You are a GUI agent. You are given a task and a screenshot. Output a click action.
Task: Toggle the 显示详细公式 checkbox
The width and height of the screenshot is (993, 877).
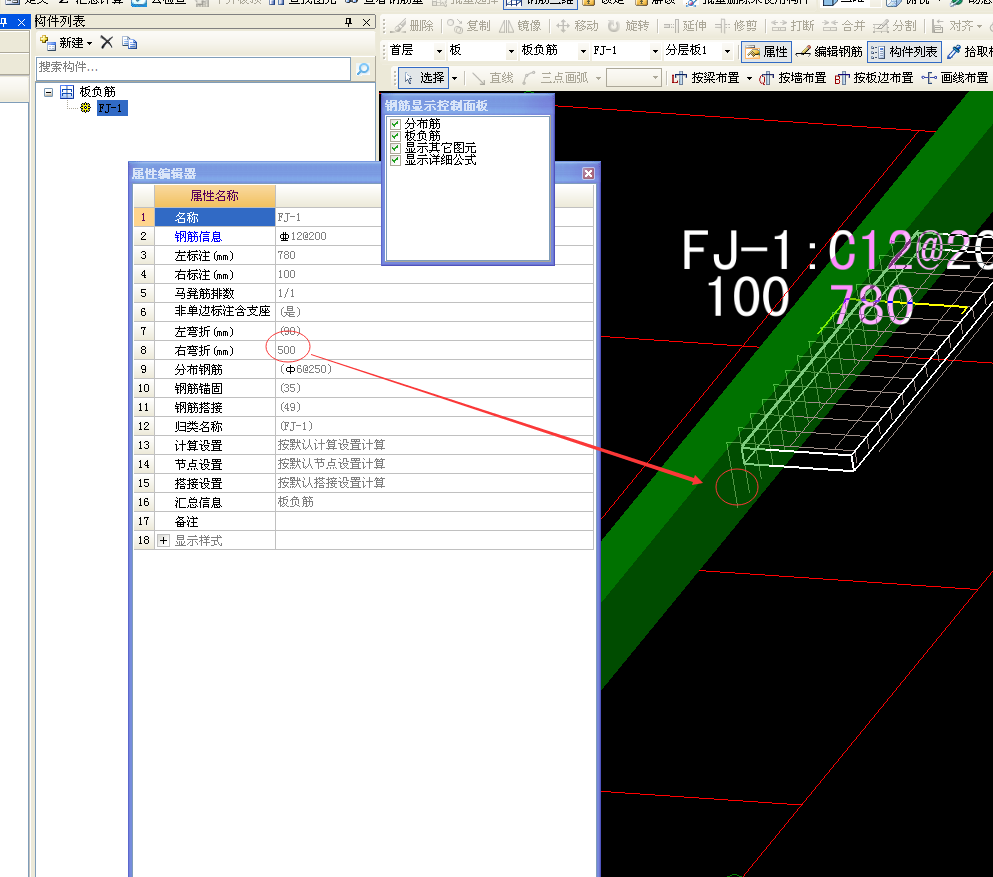pyautogui.click(x=395, y=160)
